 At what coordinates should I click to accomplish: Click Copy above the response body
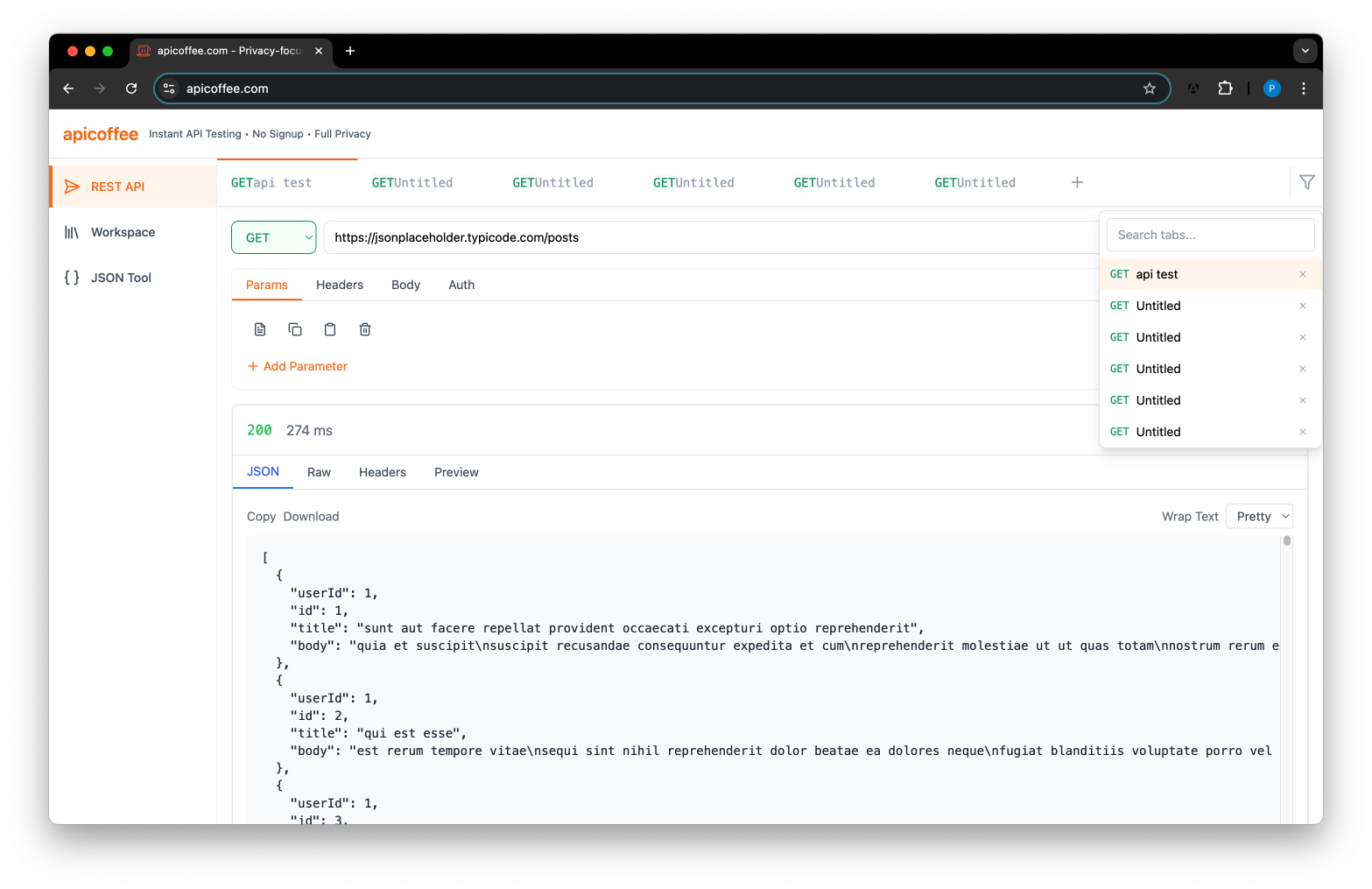[x=261, y=517]
